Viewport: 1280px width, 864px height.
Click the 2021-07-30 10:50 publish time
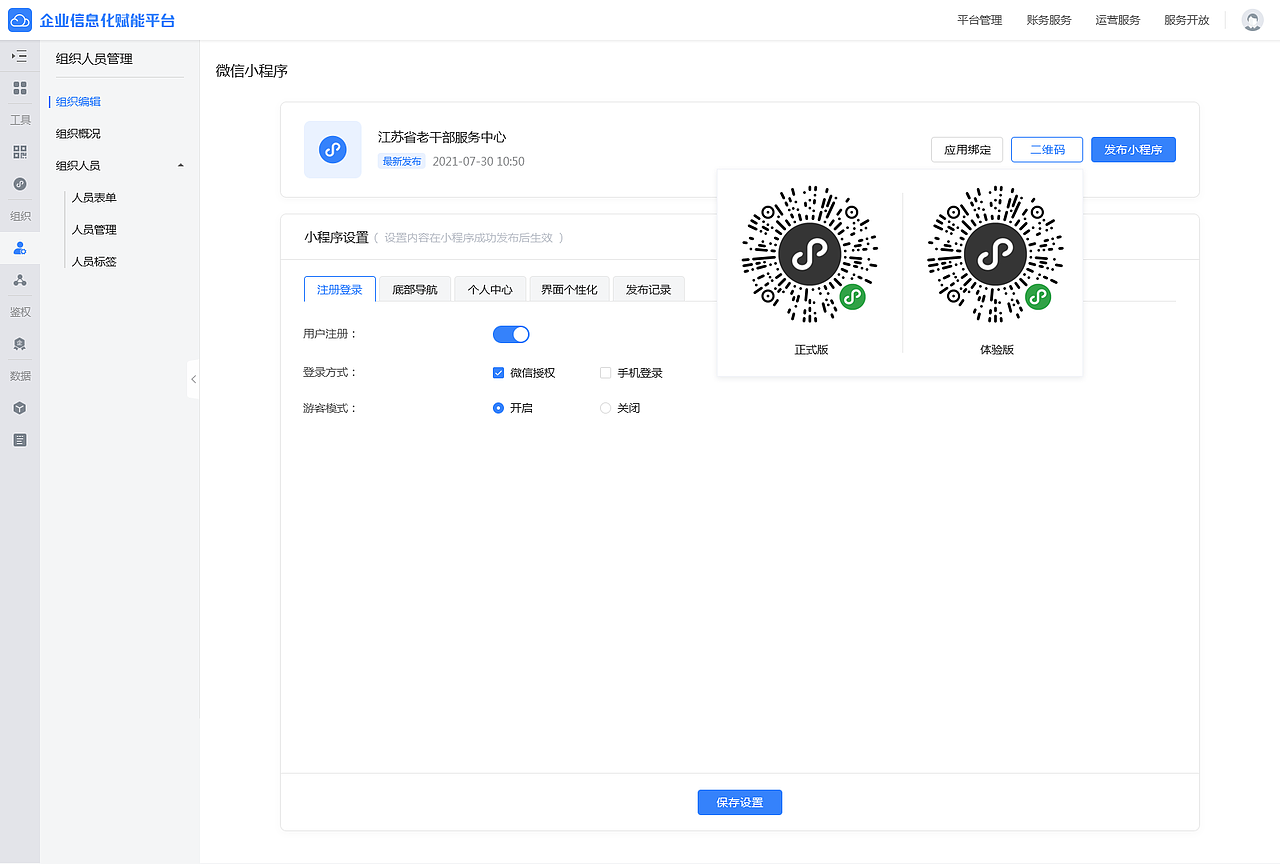(478, 161)
